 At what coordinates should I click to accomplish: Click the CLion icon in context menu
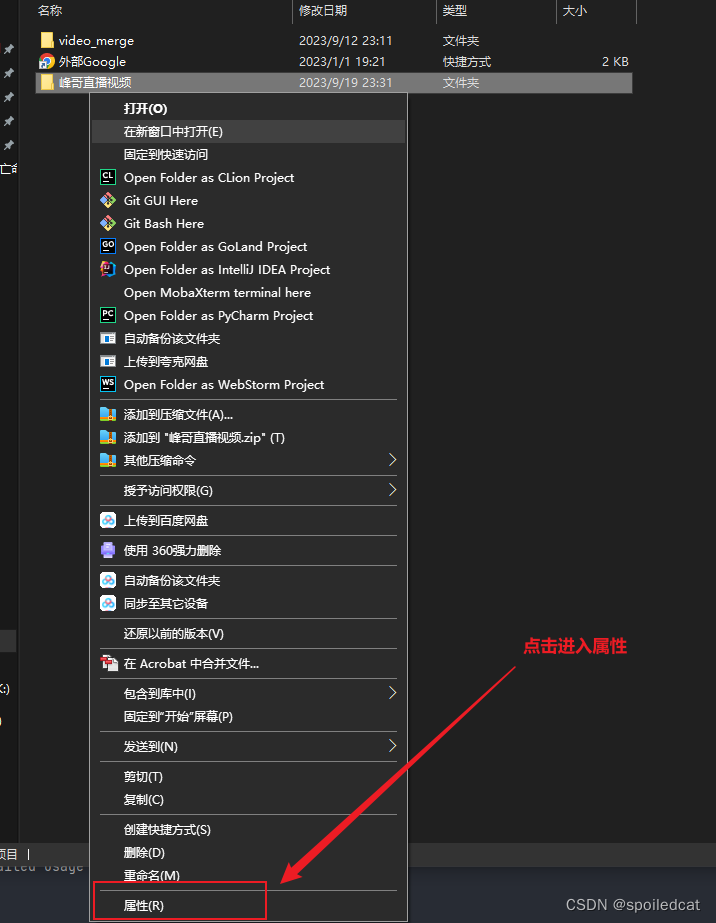click(108, 177)
